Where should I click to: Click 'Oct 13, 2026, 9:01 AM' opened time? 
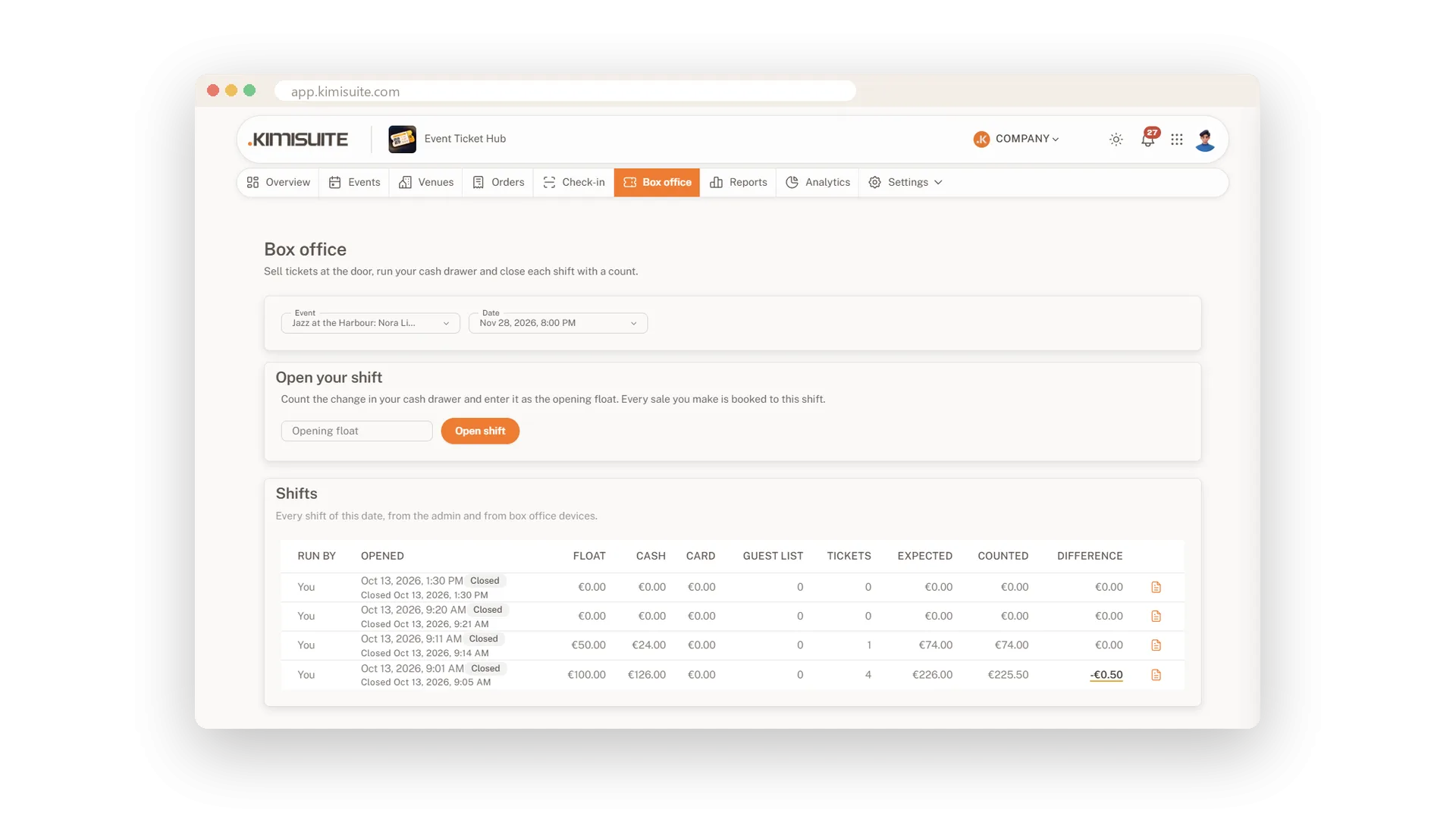click(x=412, y=668)
